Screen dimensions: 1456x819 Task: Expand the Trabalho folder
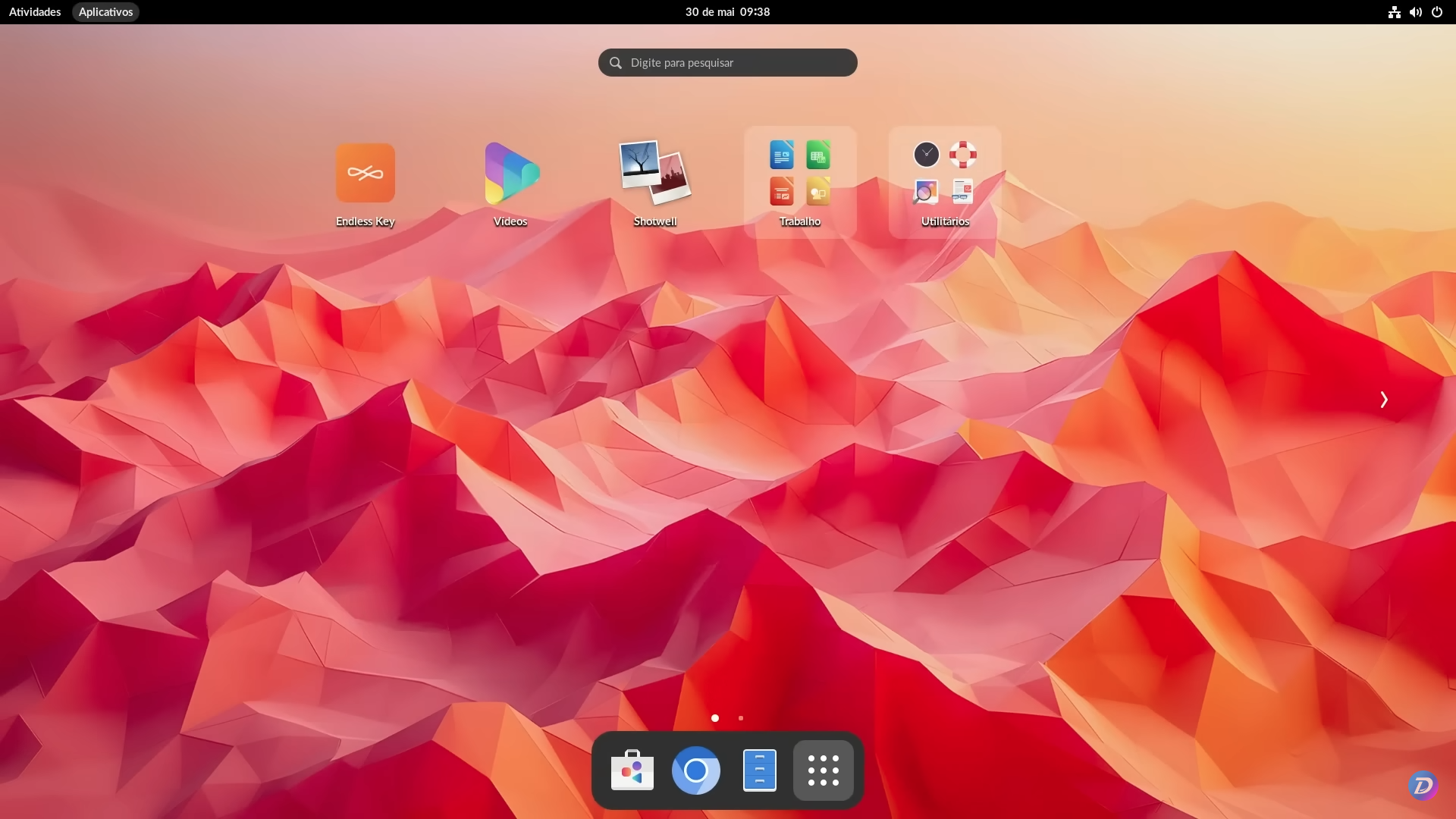[x=799, y=173]
